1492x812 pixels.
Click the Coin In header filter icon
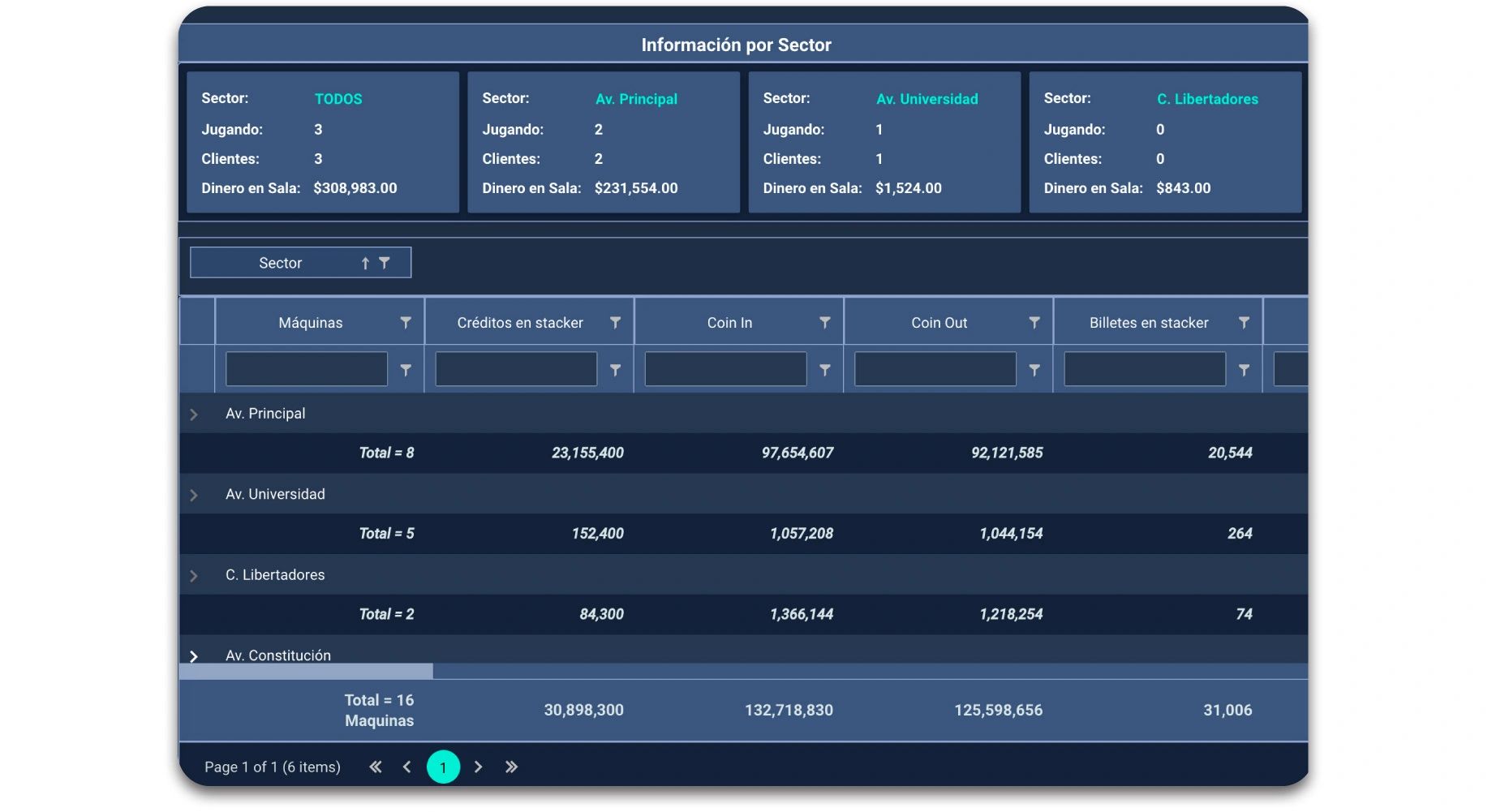point(824,323)
